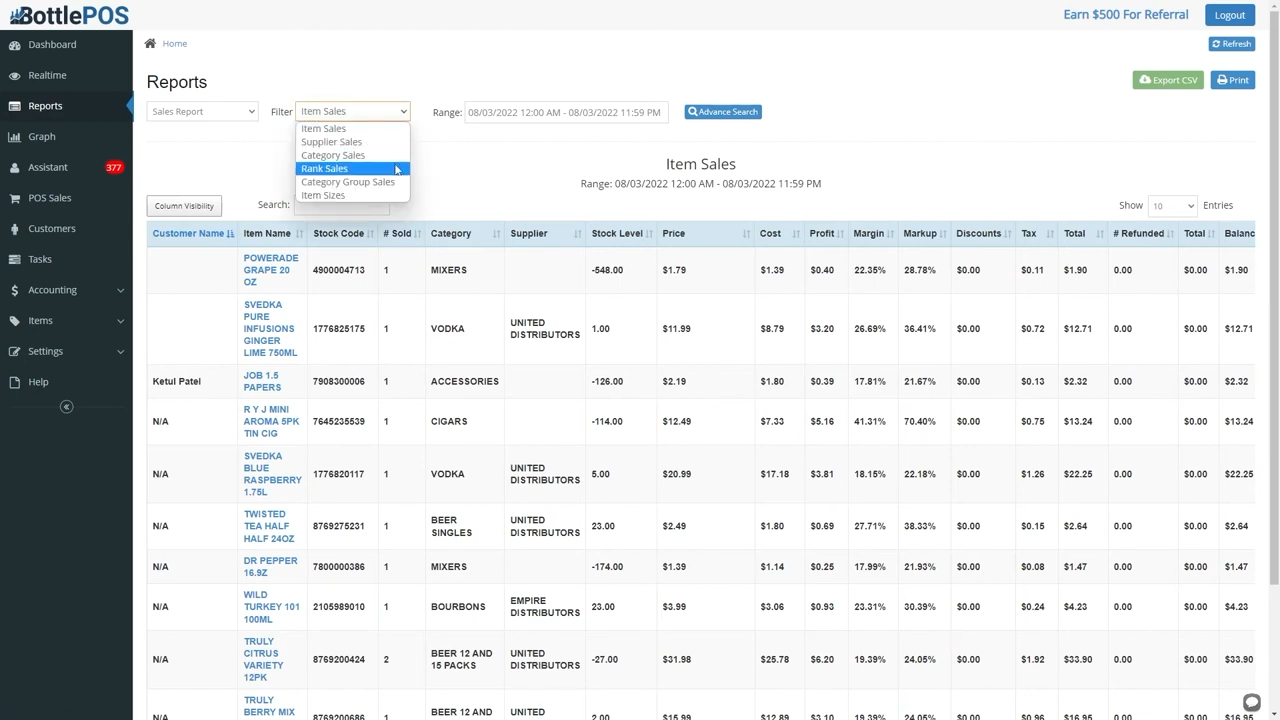The width and height of the screenshot is (1280, 720).
Task: Open the Show entries dropdown
Action: point(1171,206)
